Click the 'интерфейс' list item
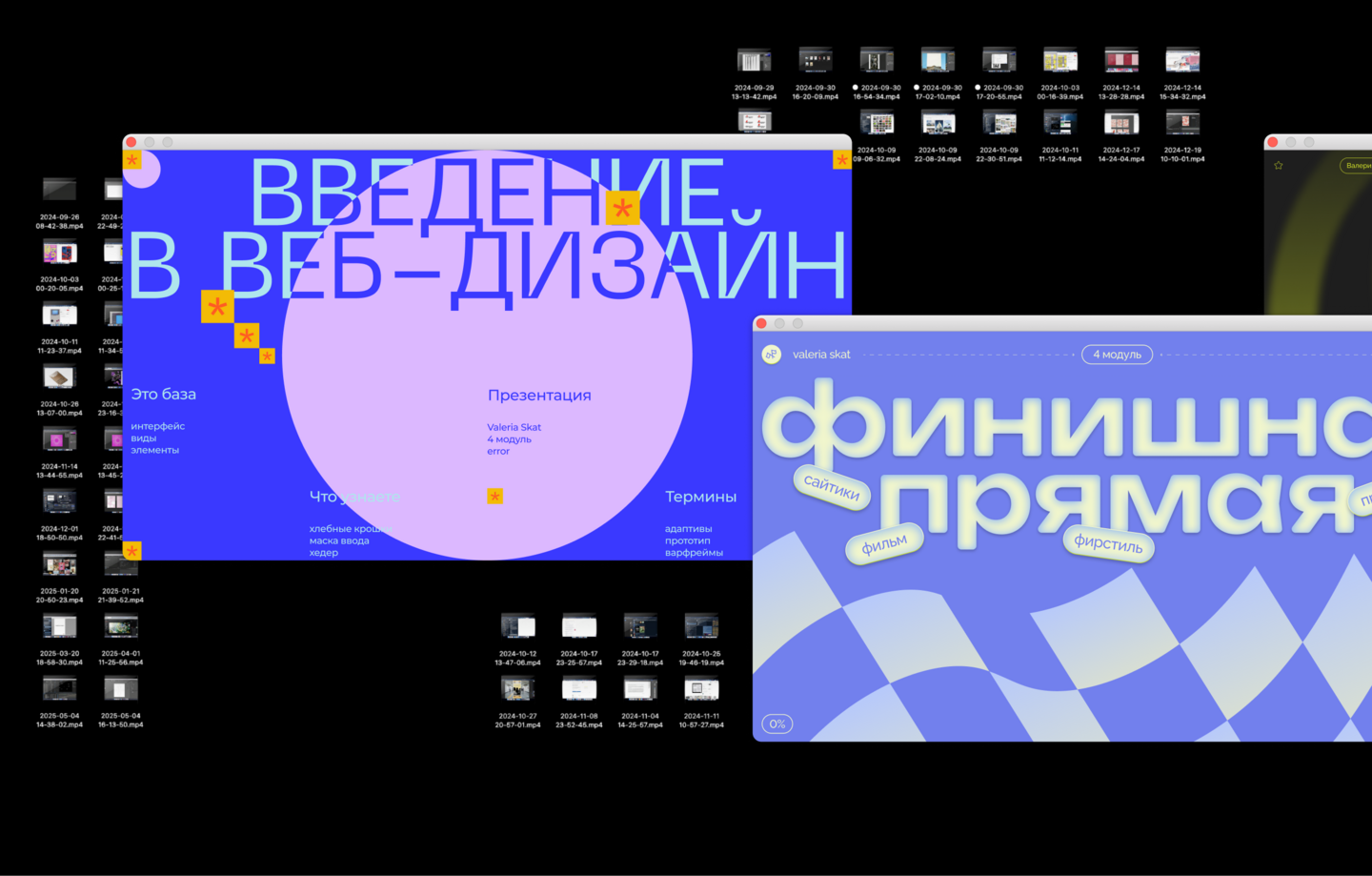 (158, 426)
